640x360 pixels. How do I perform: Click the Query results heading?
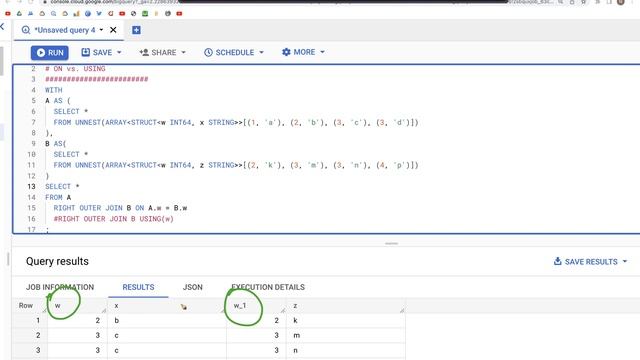pyautogui.click(x=57, y=261)
